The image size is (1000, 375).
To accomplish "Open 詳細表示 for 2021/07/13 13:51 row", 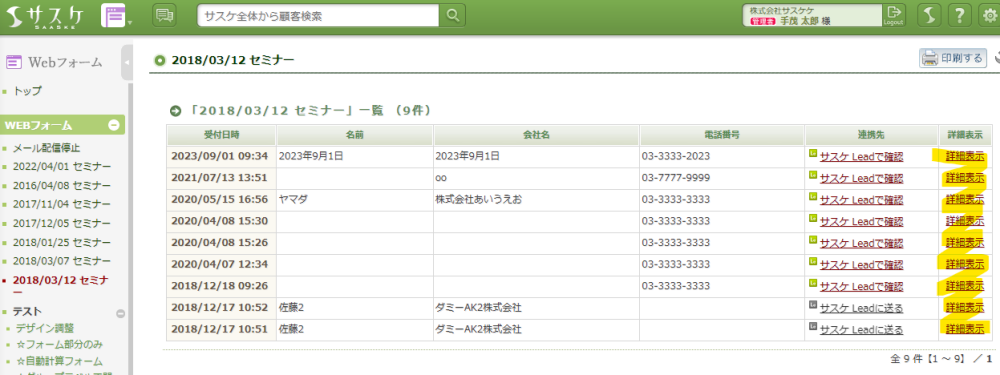I will [964, 178].
